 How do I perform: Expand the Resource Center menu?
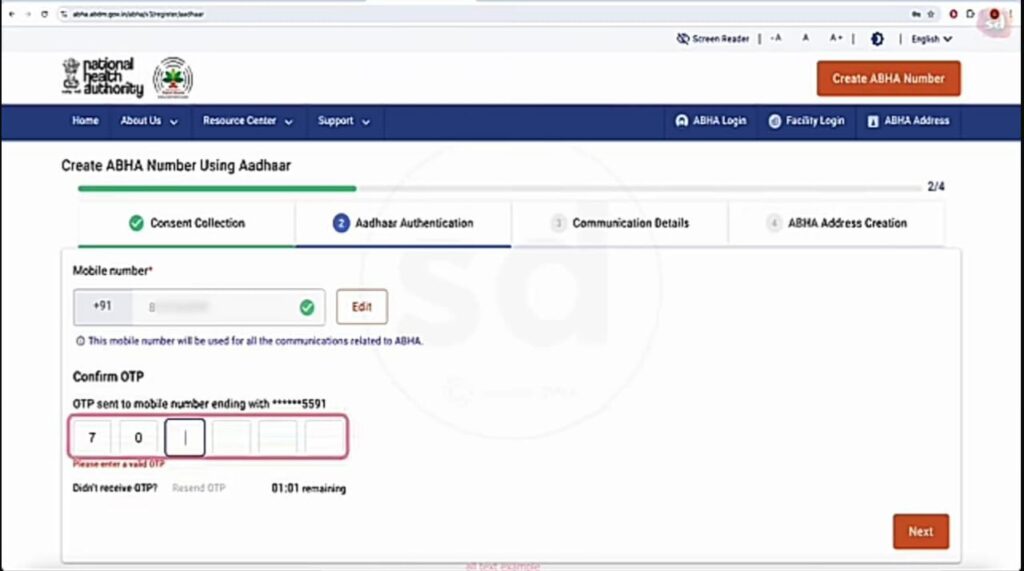tap(248, 121)
